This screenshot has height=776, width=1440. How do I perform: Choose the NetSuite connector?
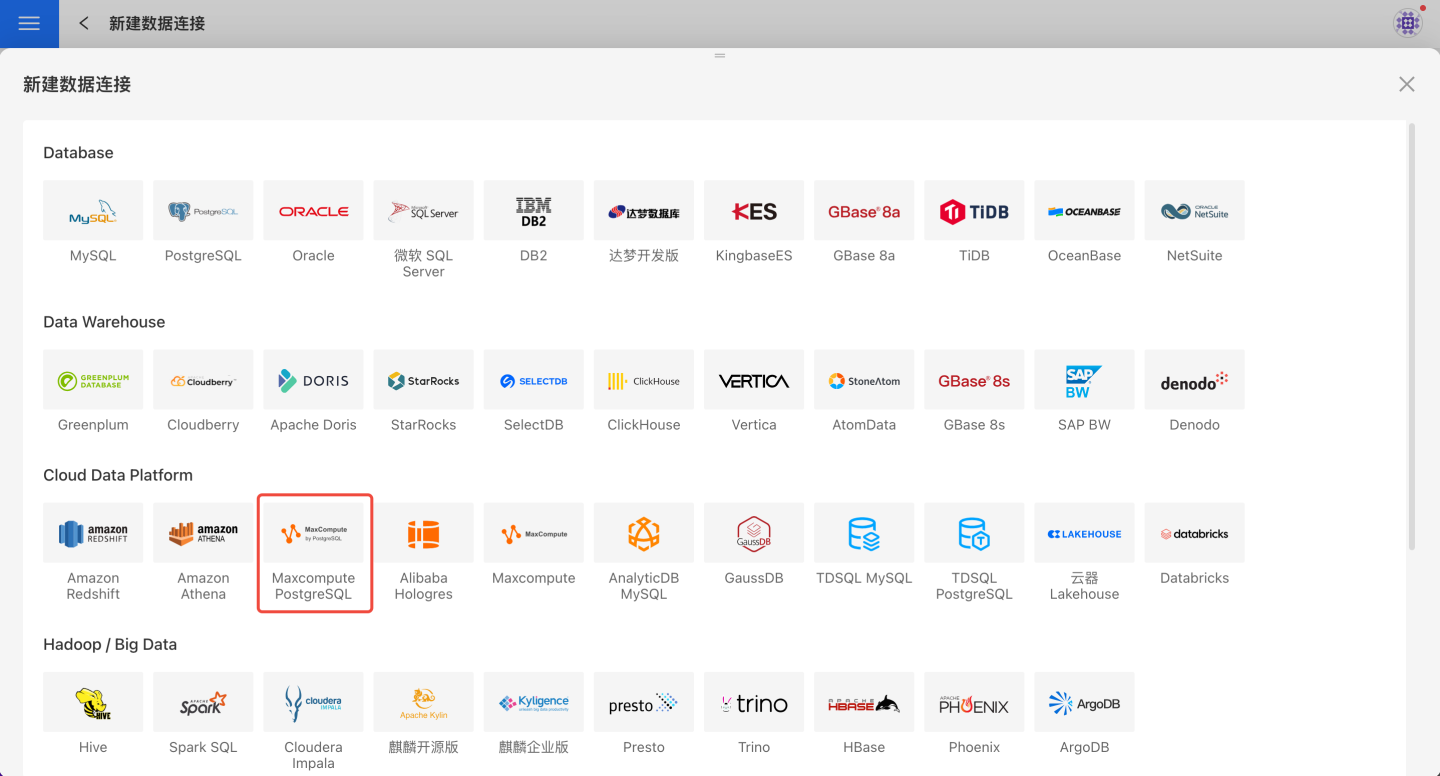1194,211
